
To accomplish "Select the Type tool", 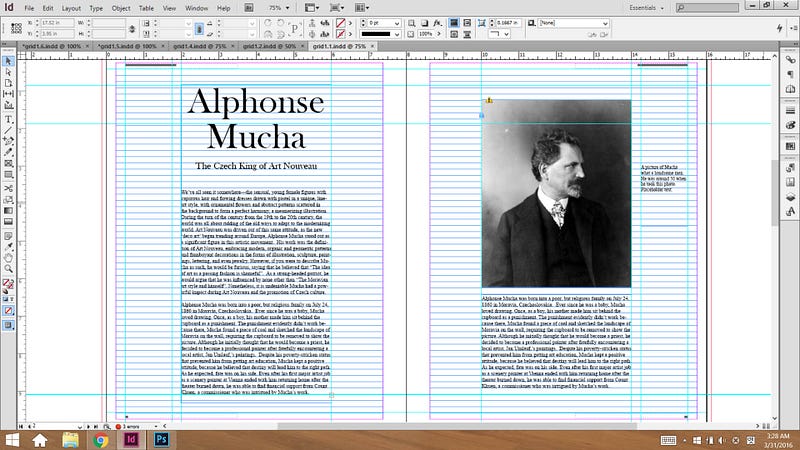I will tap(8, 118).
